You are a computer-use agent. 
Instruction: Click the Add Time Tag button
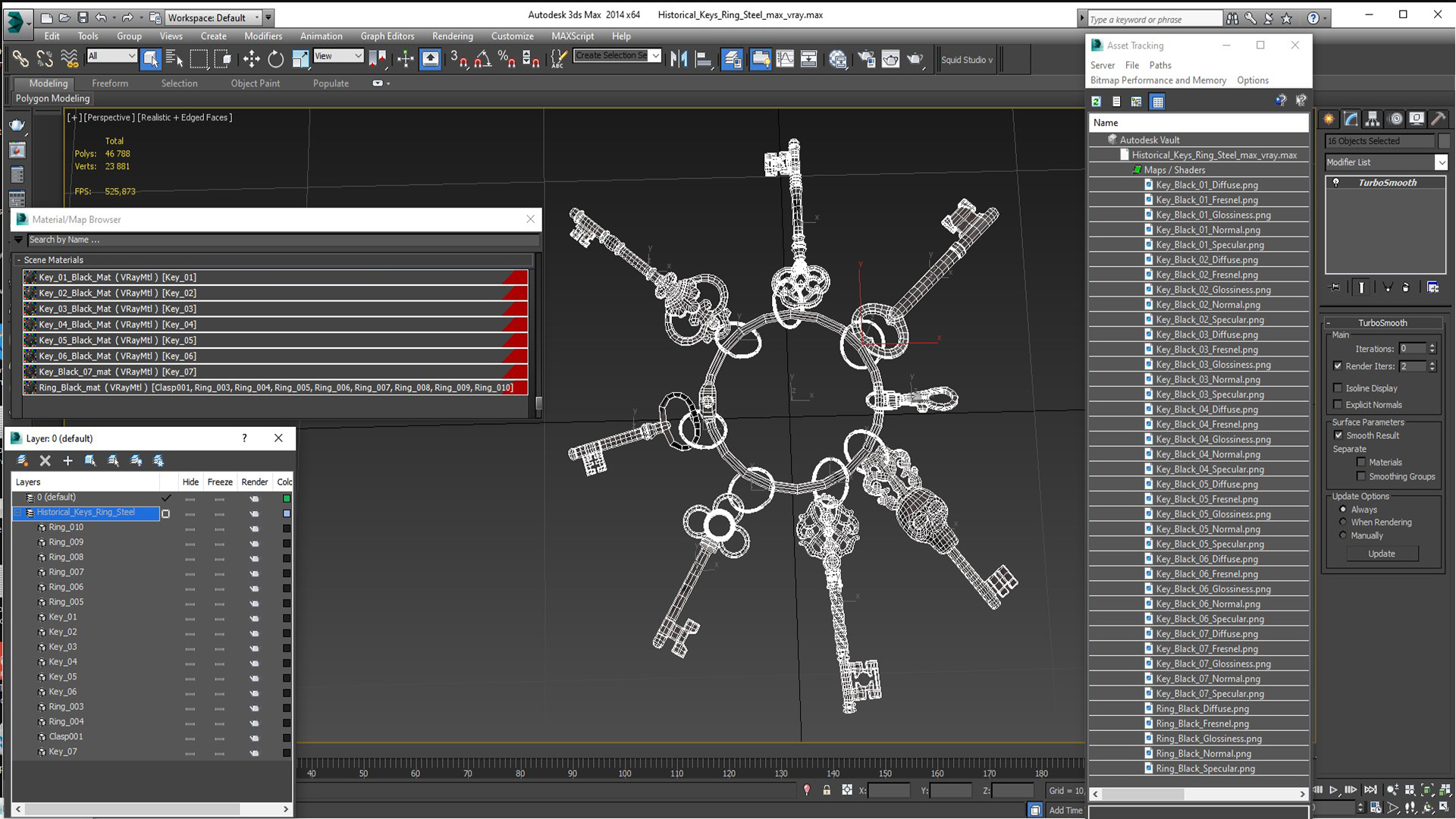tap(1065, 810)
